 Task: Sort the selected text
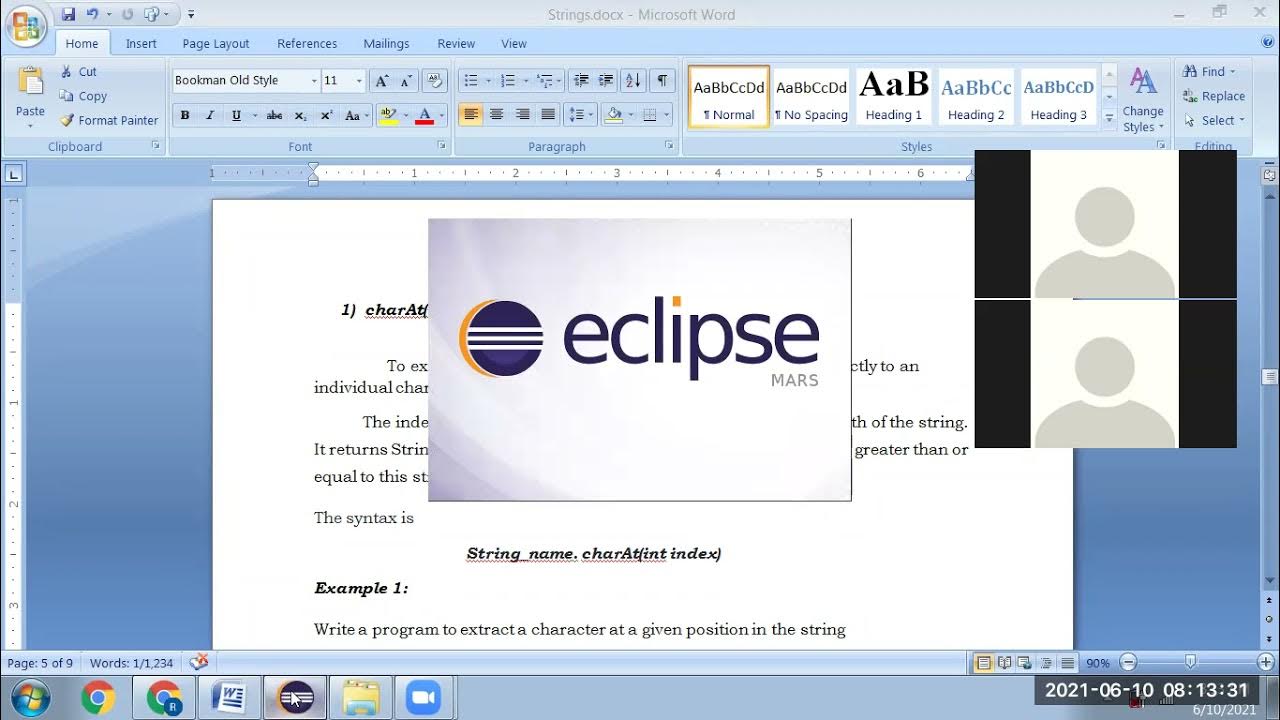tap(633, 81)
